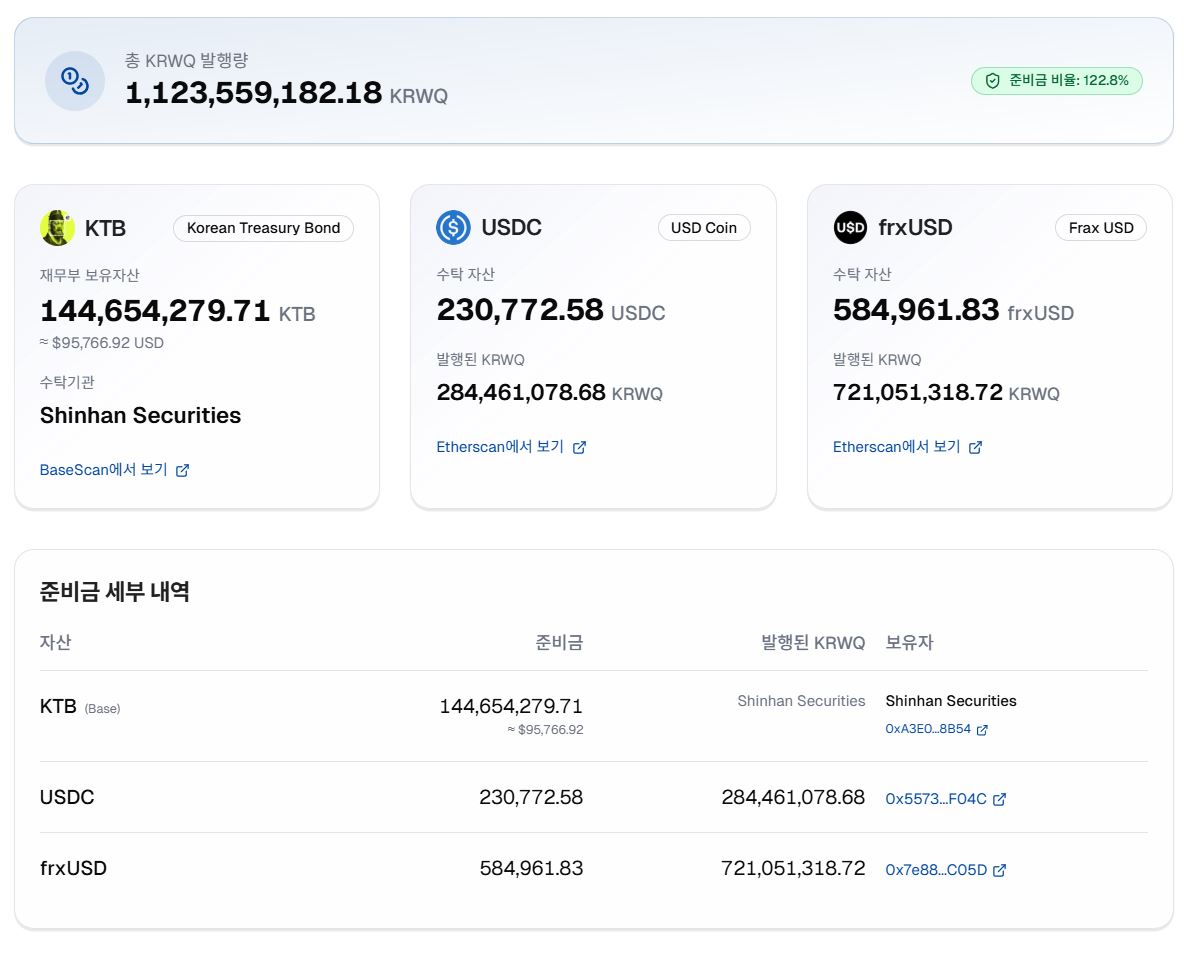
Task: Click the KRWQ coin icon beside total supply
Action: coord(75,81)
